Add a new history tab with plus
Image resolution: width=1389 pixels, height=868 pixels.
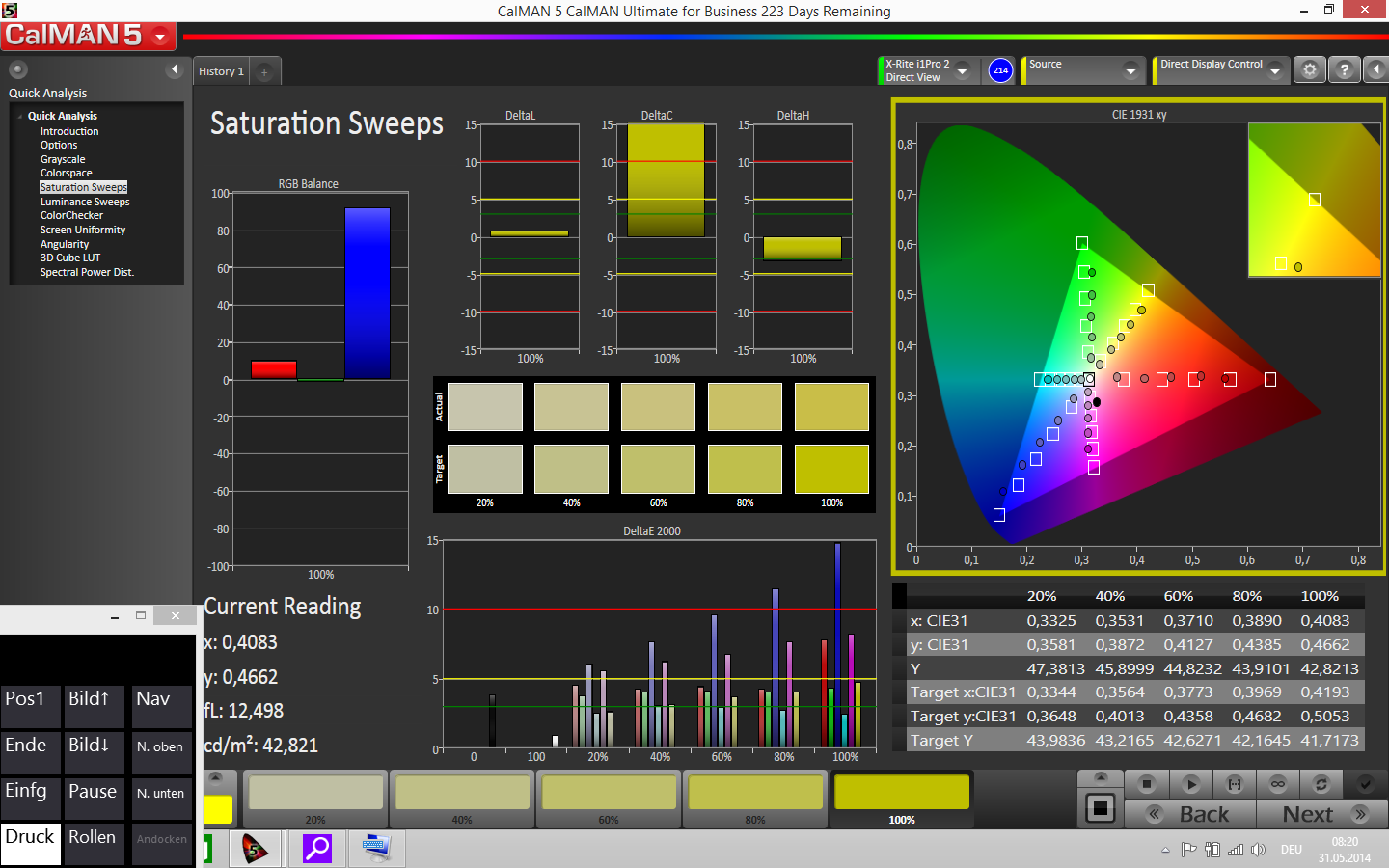click(264, 72)
